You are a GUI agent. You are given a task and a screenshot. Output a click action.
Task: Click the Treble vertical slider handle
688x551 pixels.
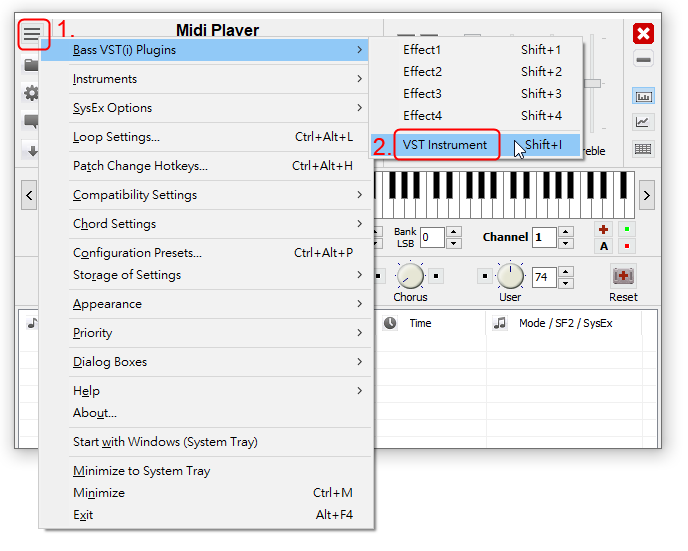[593, 83]
